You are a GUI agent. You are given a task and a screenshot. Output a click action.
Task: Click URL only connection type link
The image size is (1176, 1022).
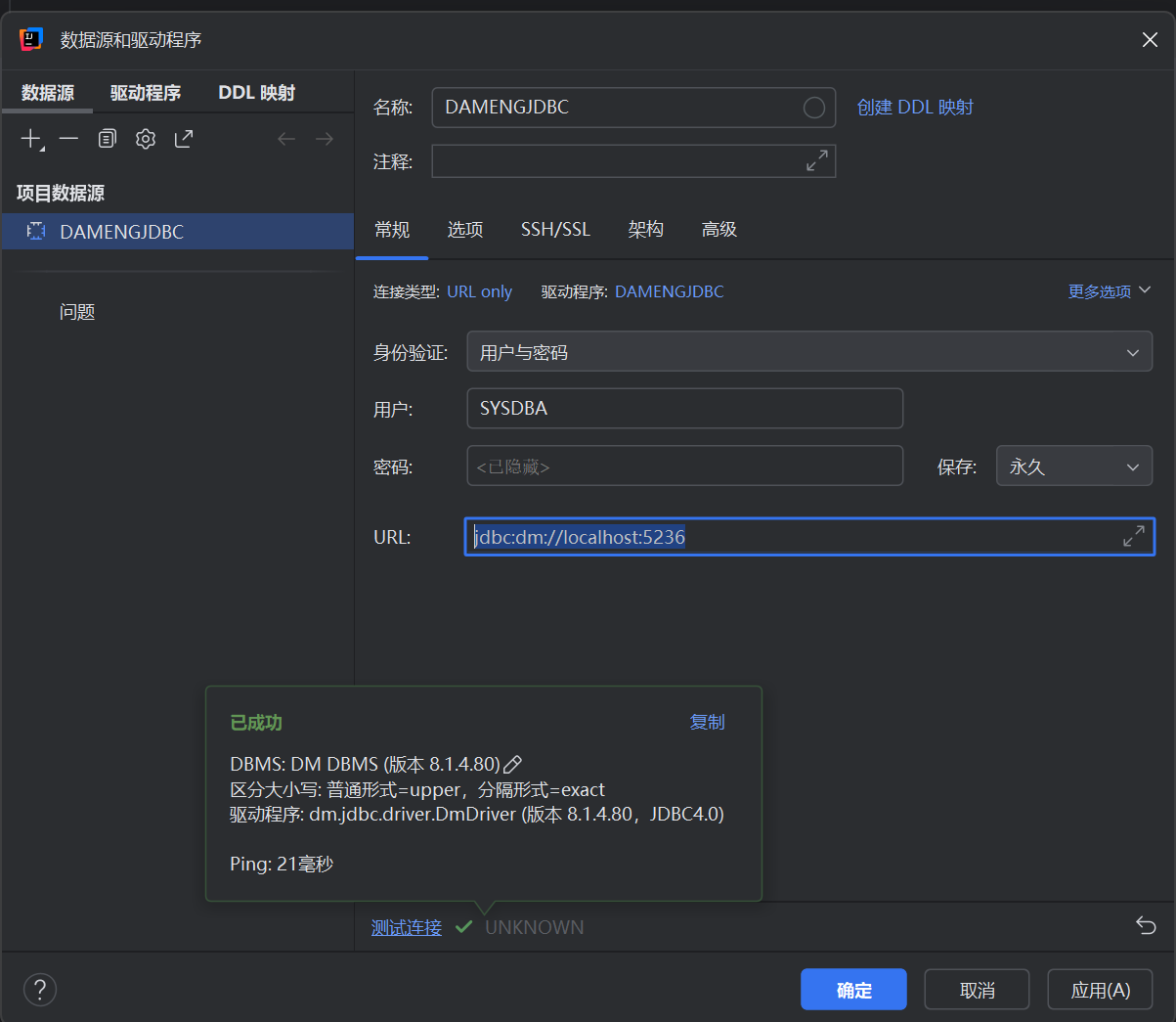point(479,291)
